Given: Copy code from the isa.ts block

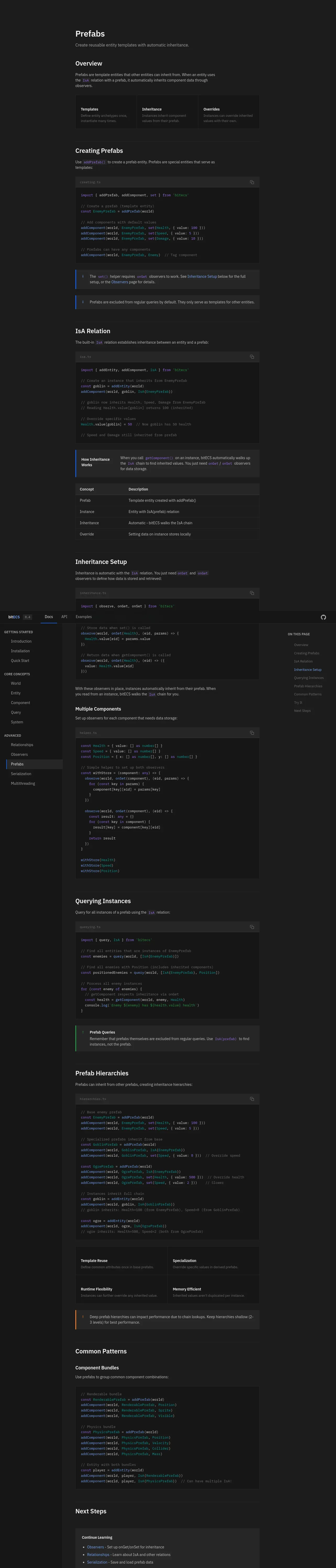Looking at the screenshot, I should click(252, 357).
